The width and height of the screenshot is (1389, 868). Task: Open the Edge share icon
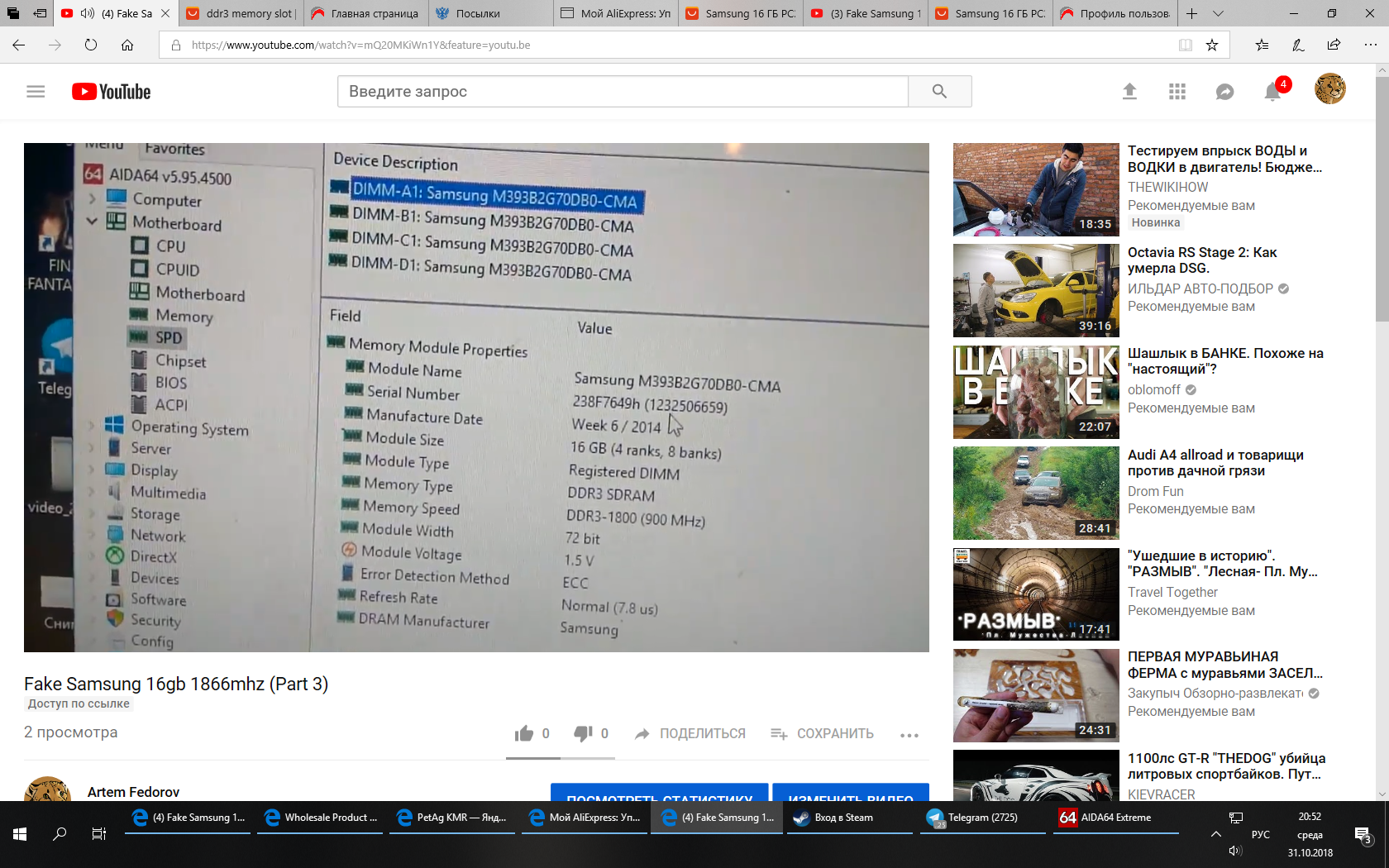tap(1334, 45)
